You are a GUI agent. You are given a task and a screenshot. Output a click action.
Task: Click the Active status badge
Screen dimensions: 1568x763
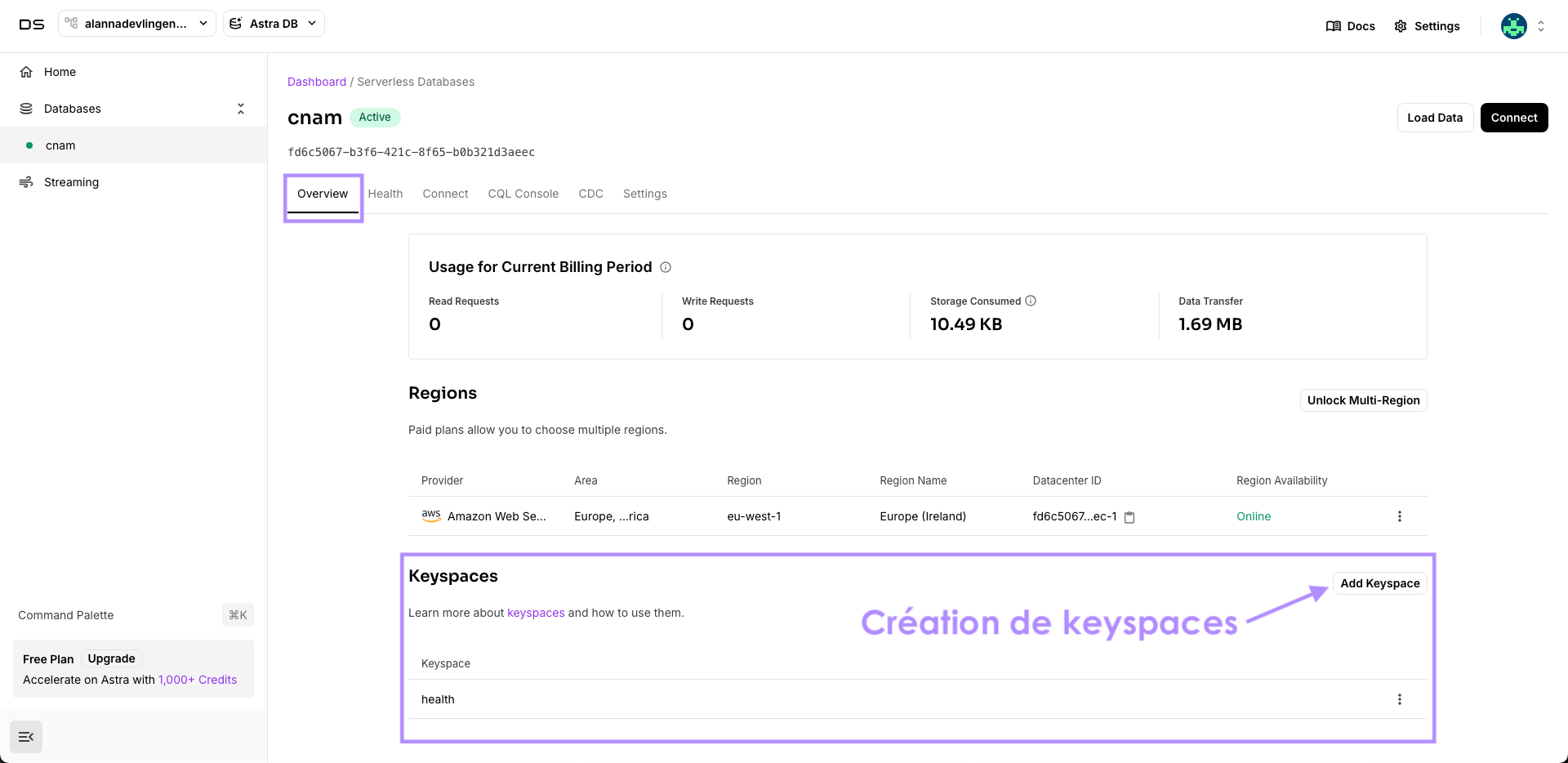tap(375, 117)
